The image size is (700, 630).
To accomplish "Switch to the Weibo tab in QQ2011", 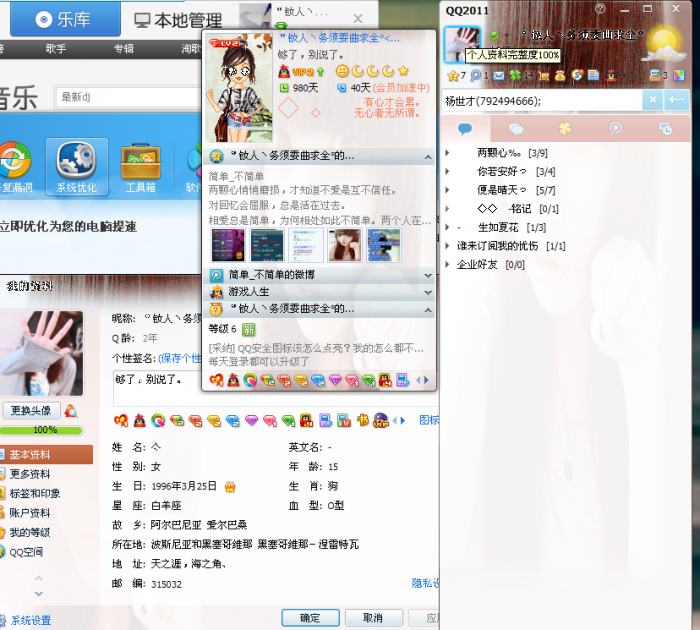I will [615, 129].
